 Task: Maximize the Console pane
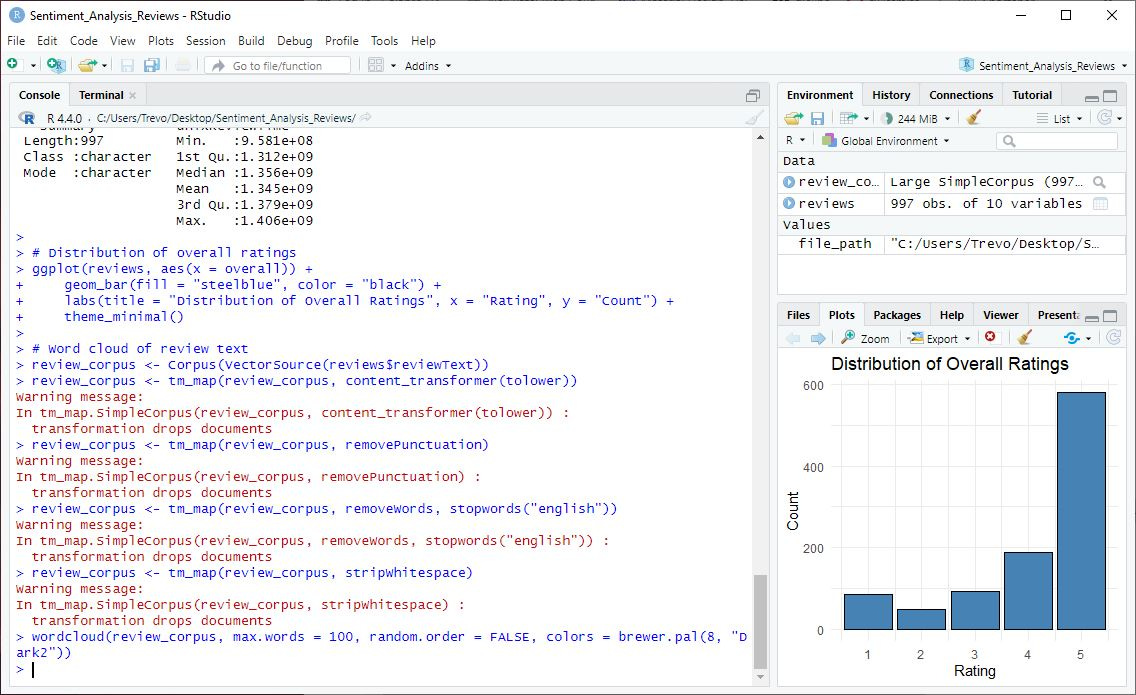[753, 95]
